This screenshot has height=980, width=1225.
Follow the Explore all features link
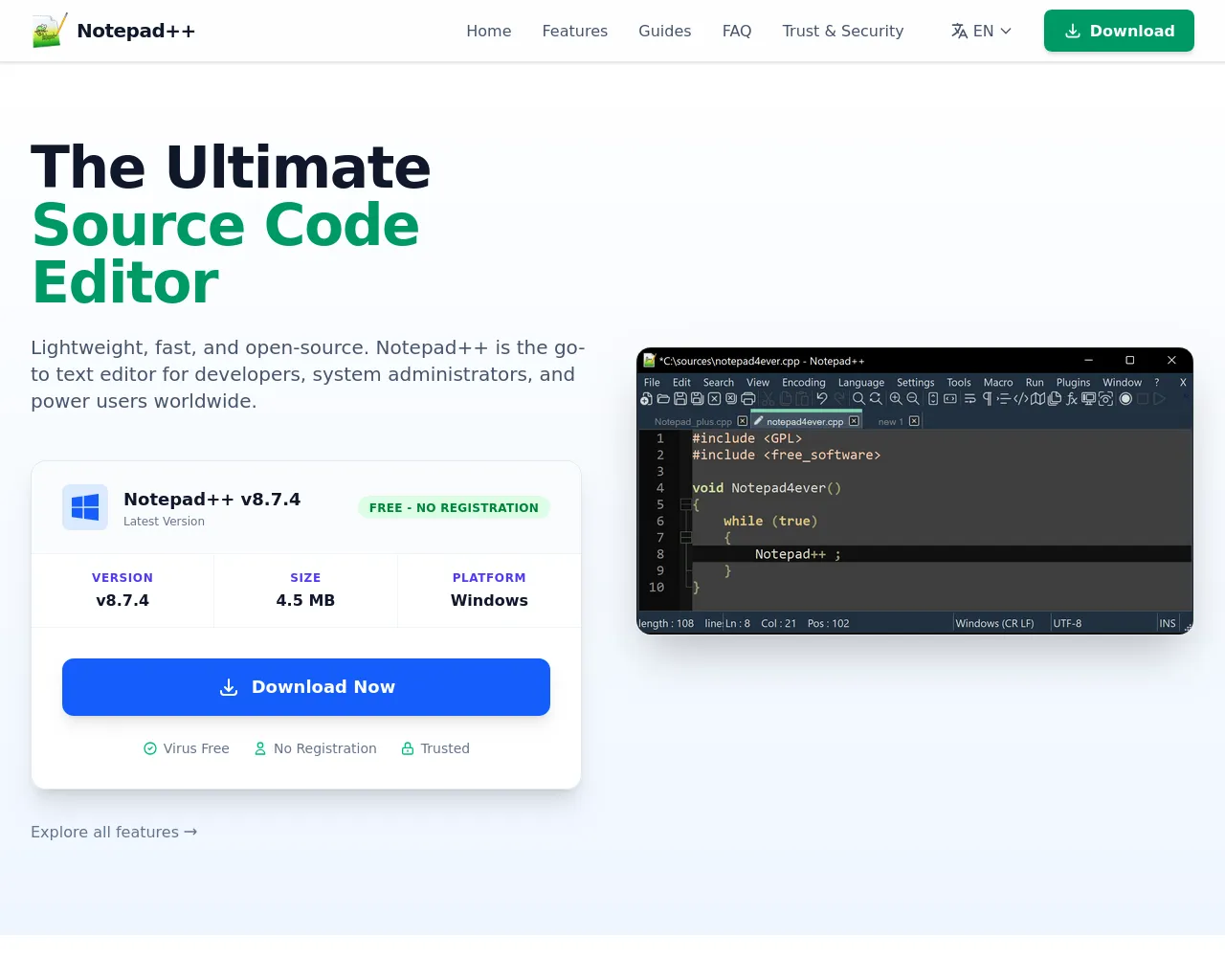114,832
